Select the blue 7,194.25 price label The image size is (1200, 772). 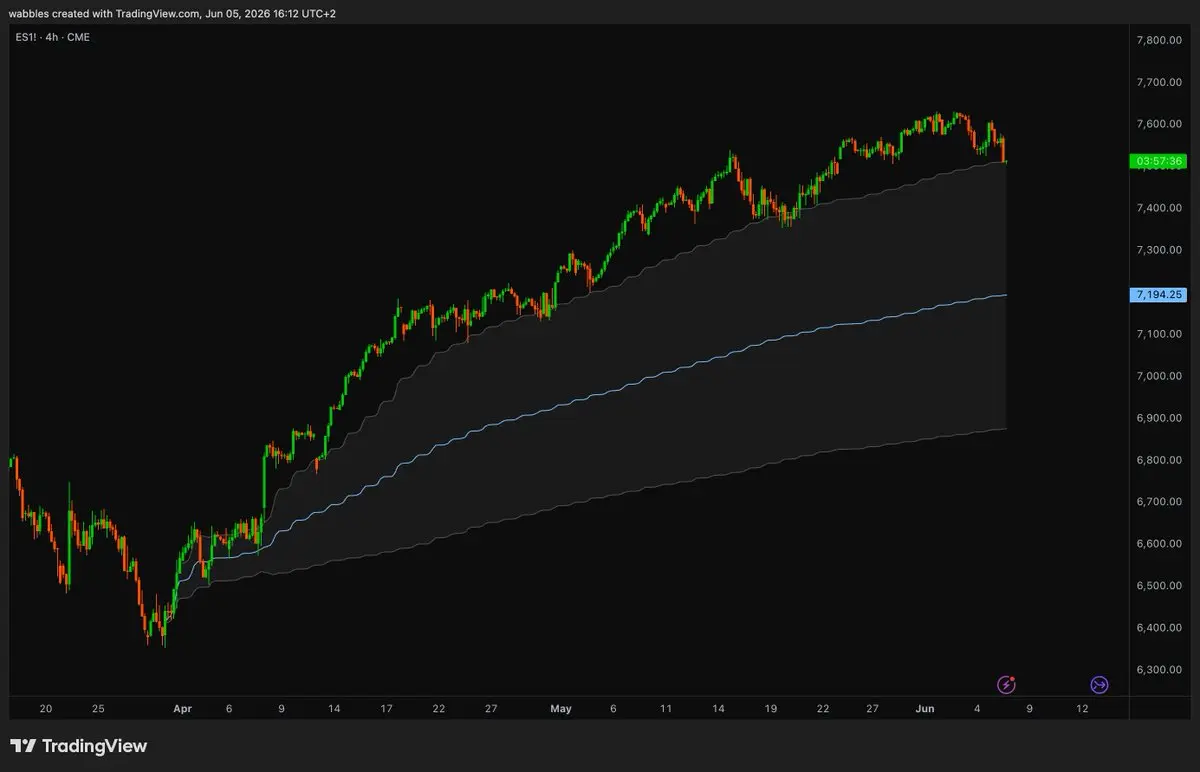click(1156, 294)
